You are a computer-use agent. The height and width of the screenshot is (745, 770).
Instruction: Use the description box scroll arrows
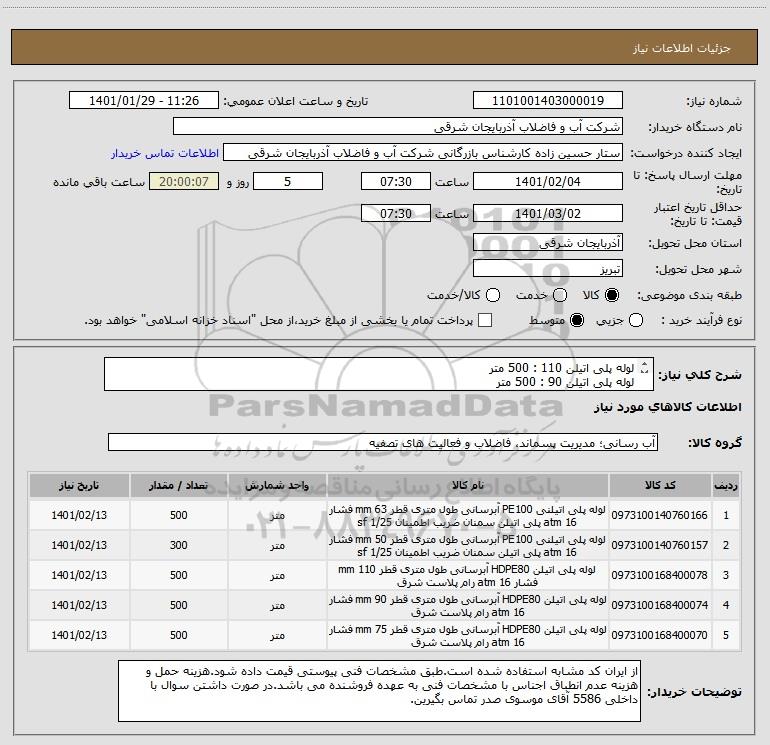click(x=645, y=367)
